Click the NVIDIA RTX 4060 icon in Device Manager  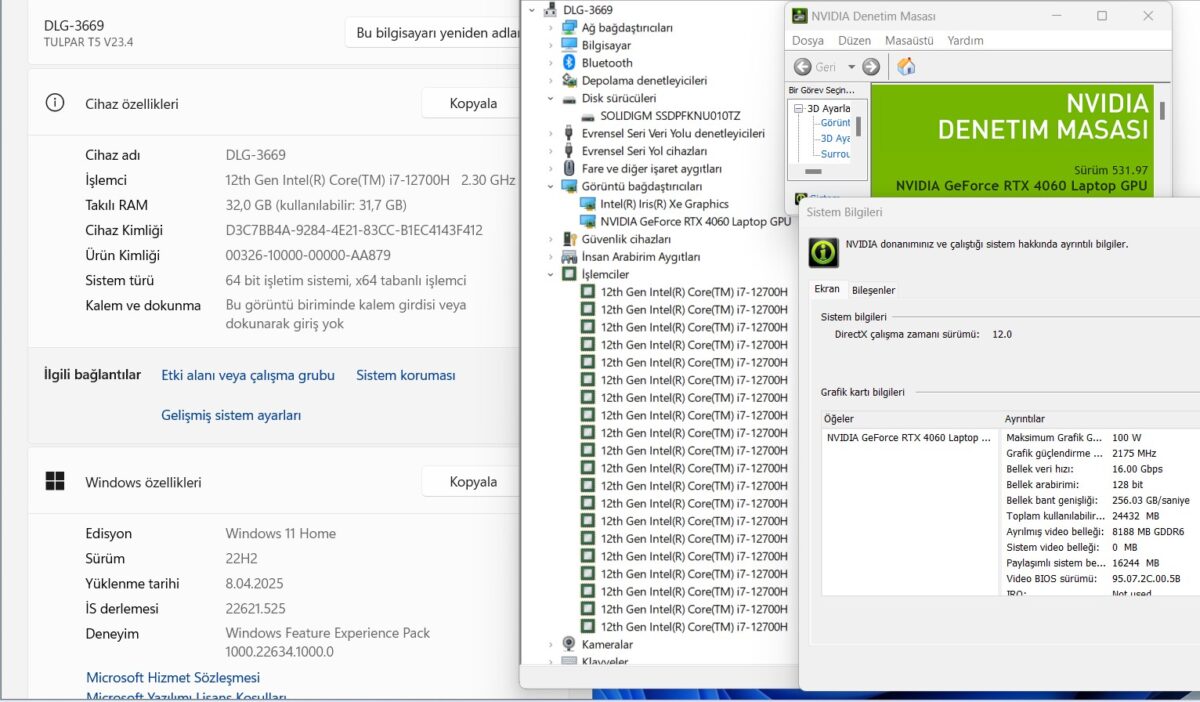point(588,222)
